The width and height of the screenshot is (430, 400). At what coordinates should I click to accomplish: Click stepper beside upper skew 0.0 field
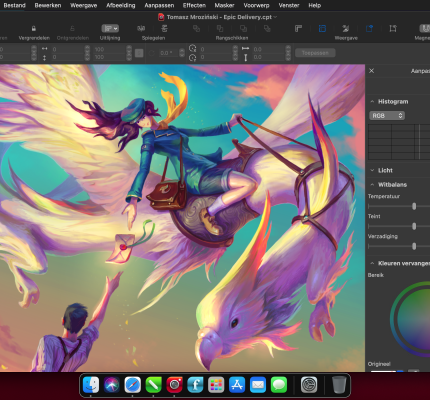click(x=288, y=49)
